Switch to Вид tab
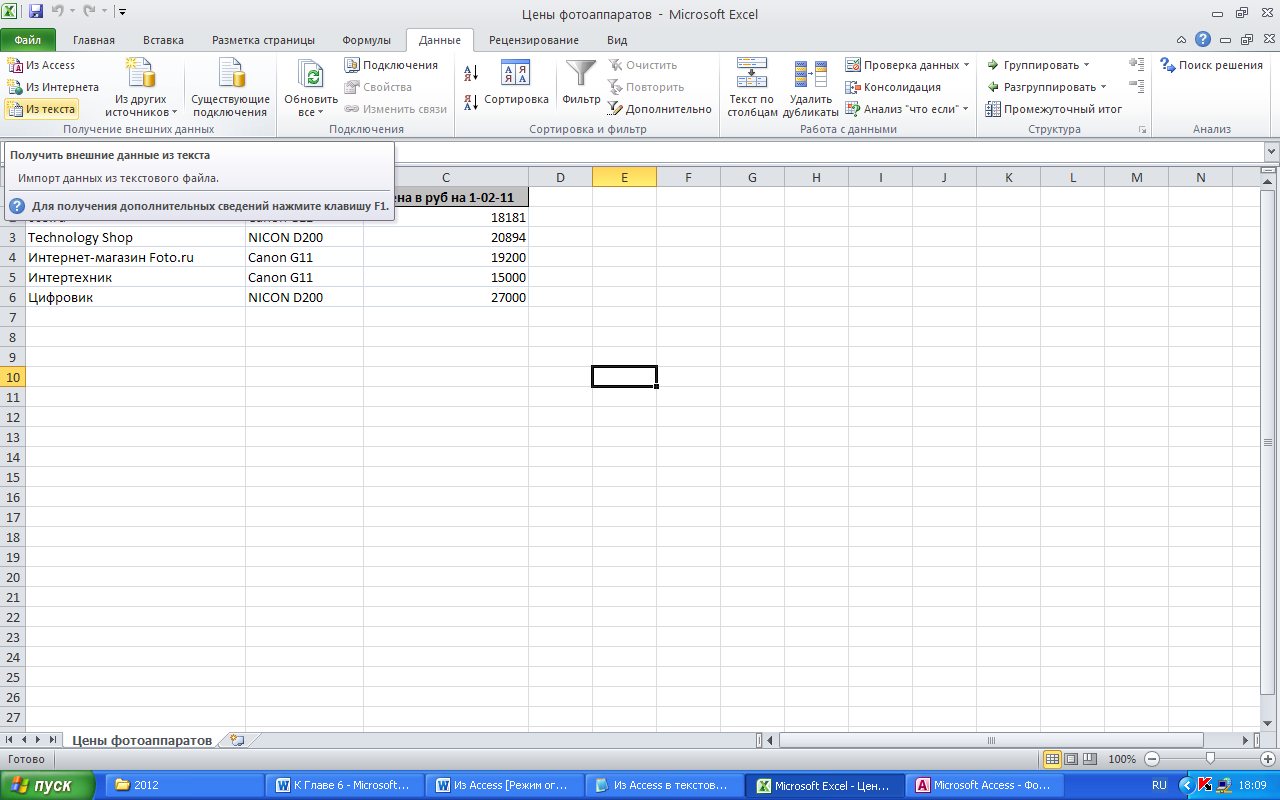The image size is (1280, 800). pyautogui.click(x=617, y=40)
